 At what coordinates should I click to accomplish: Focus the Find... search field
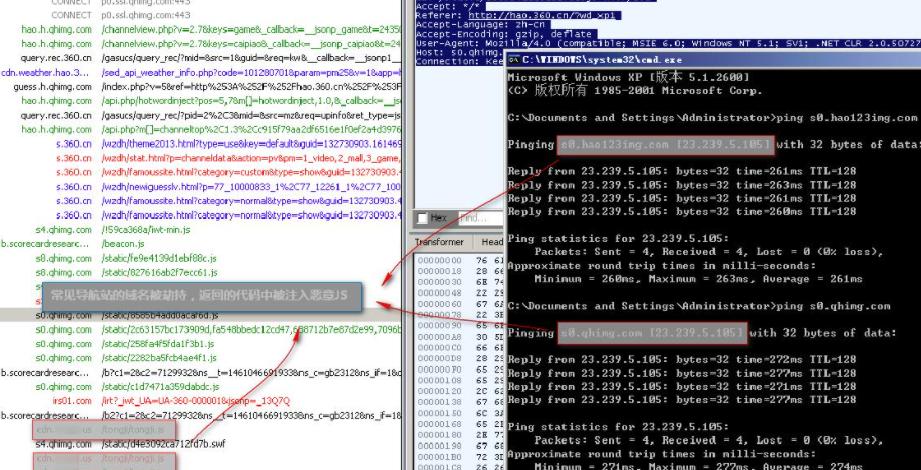point(480,219)
